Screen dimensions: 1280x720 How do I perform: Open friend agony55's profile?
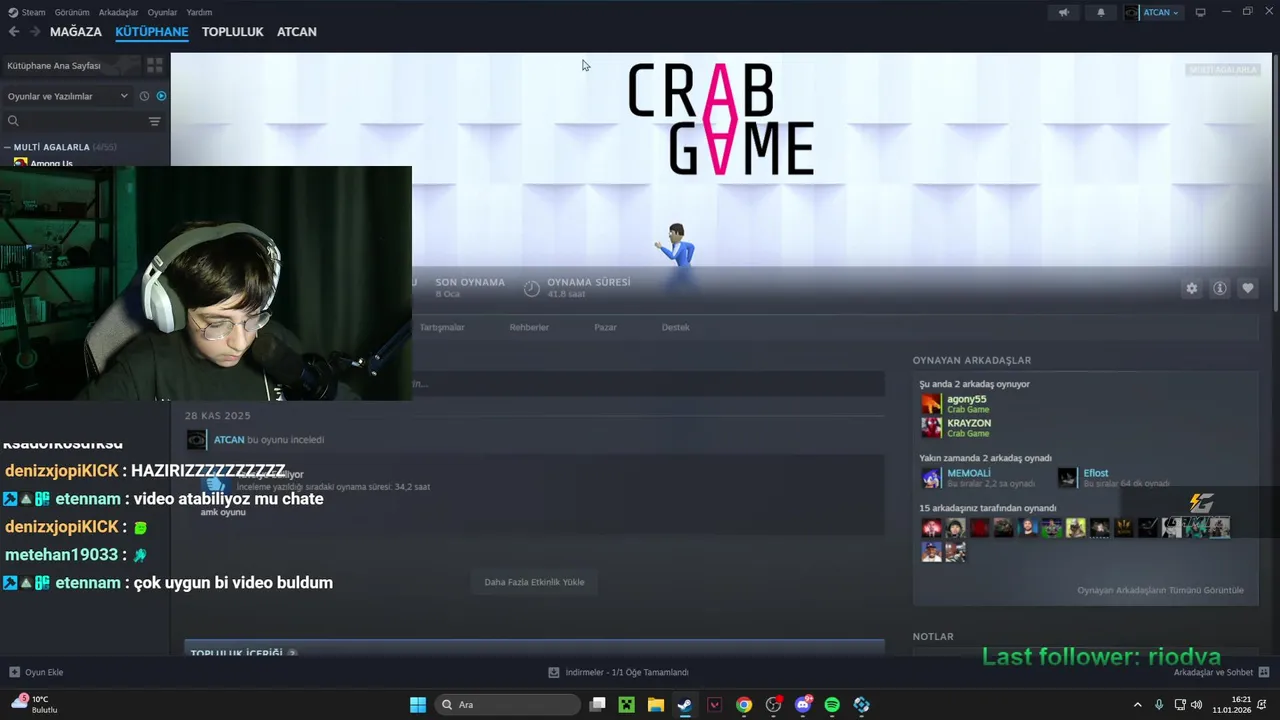pos(967,399)
